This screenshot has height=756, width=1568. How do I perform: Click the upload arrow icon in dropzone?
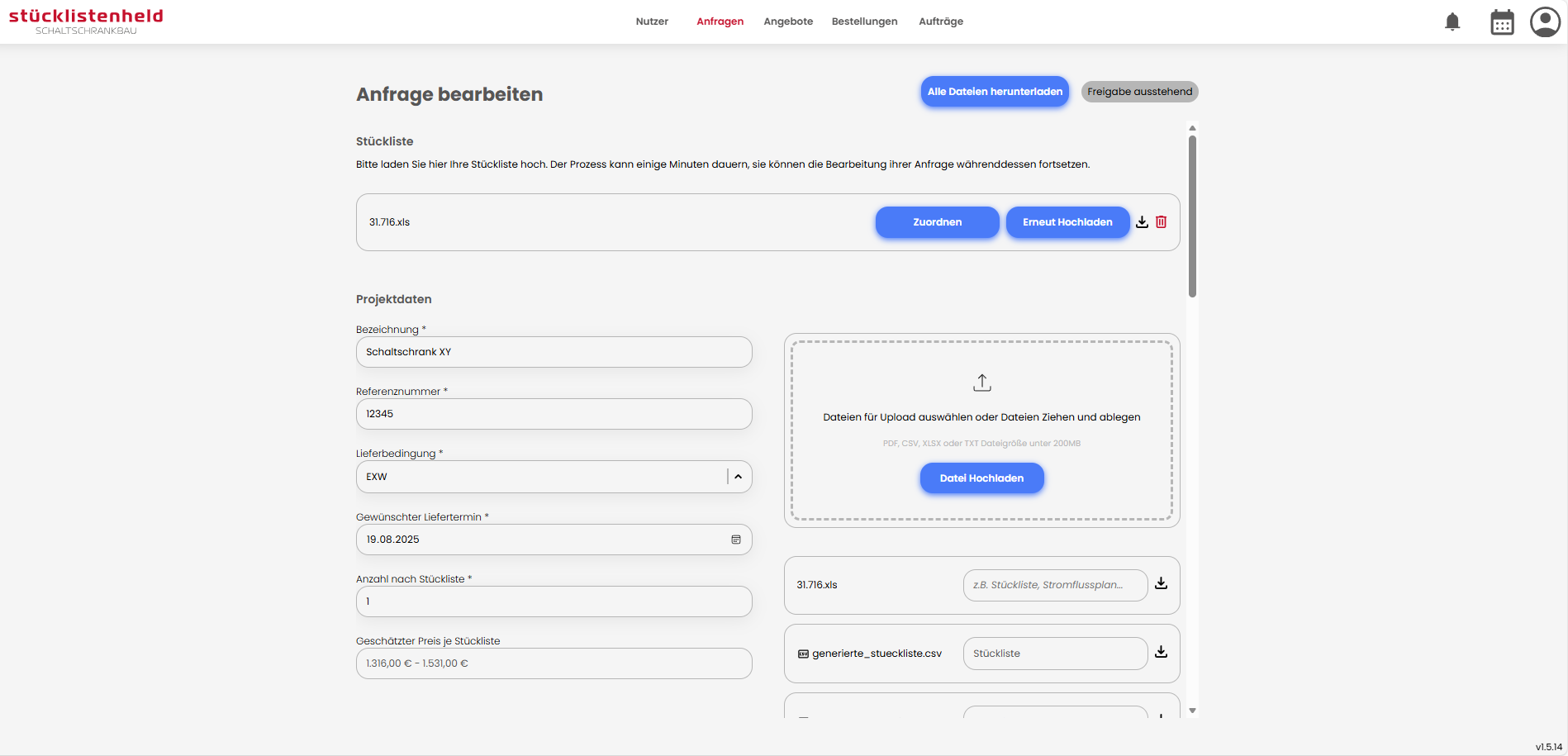tap(981, 383)
